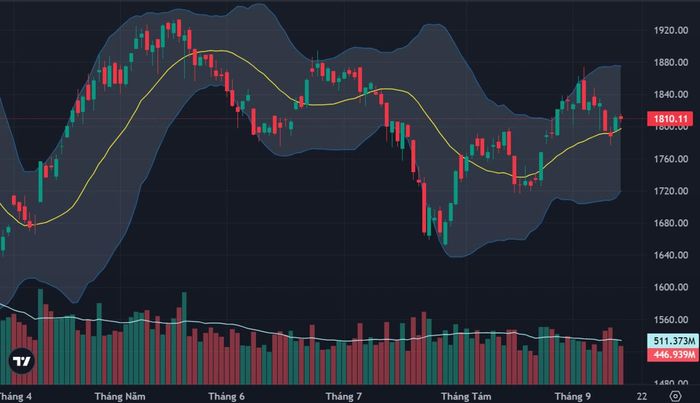The height and width of the screenshot is (403, 700).
Task: Click the TradingView logo icon
Action: click(x=21, y=361)
